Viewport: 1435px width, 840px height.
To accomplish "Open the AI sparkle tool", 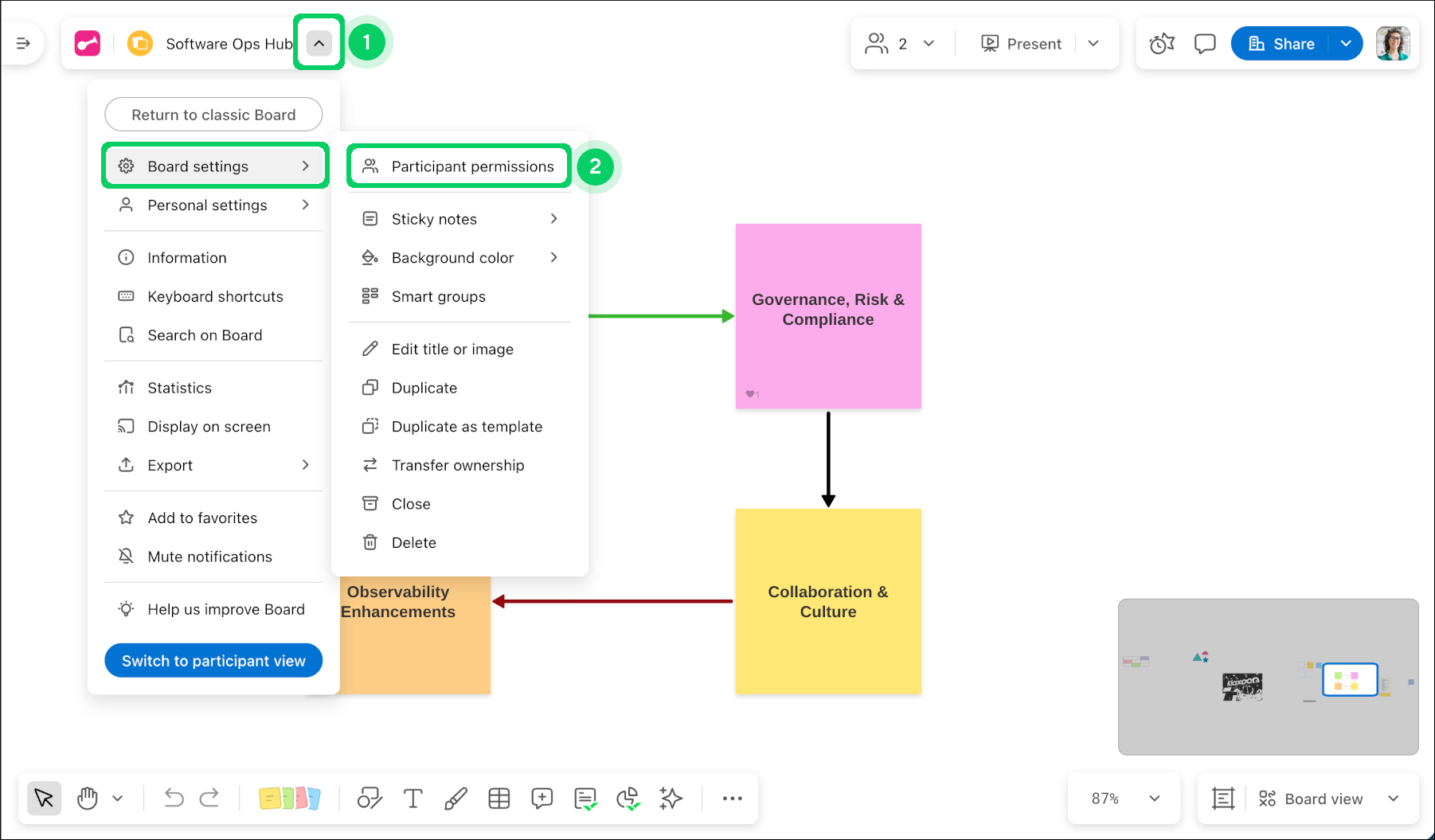I will click(671, 798).
